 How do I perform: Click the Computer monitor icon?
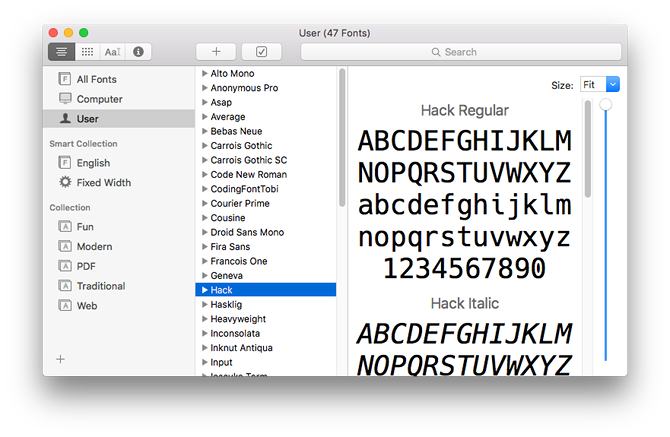65,99
